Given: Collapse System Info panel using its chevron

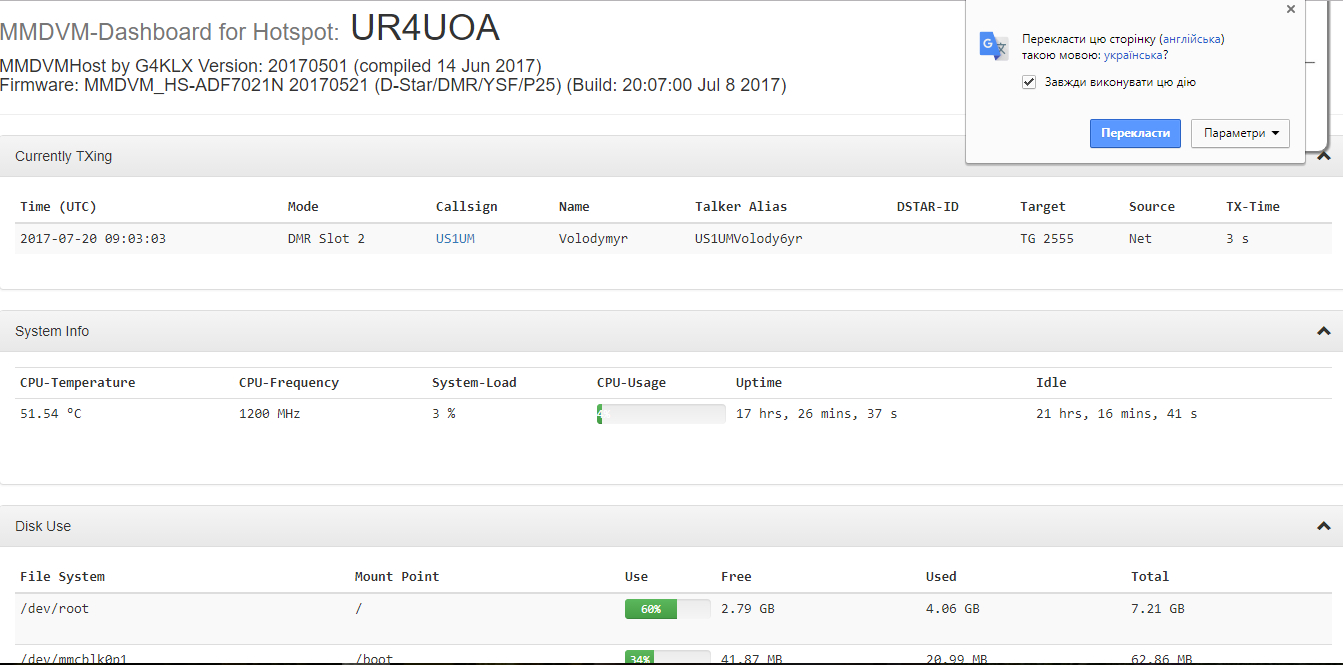Looking at the screenshot, I should (1323, 331).
